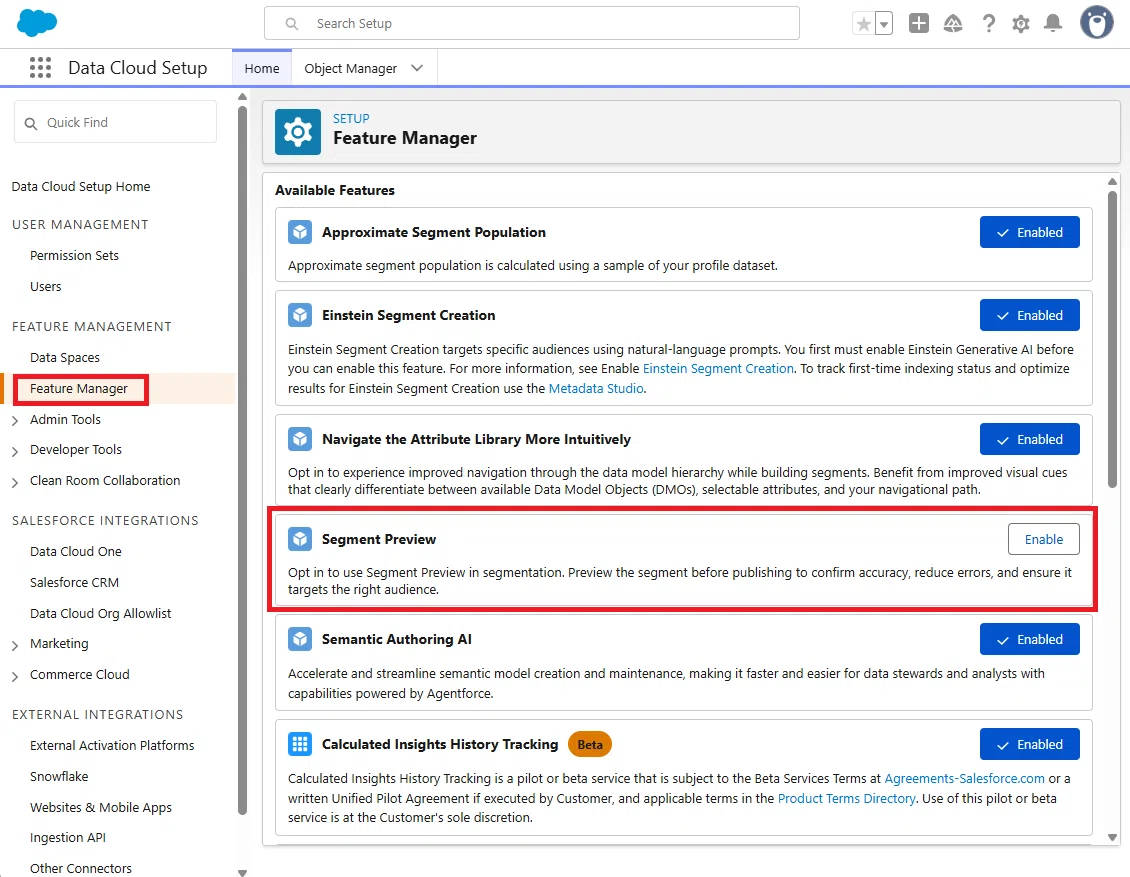Click the Trailhead guidance icon
The height and width of the screenshot is (877, 1130).
click(x=953, y=24)
